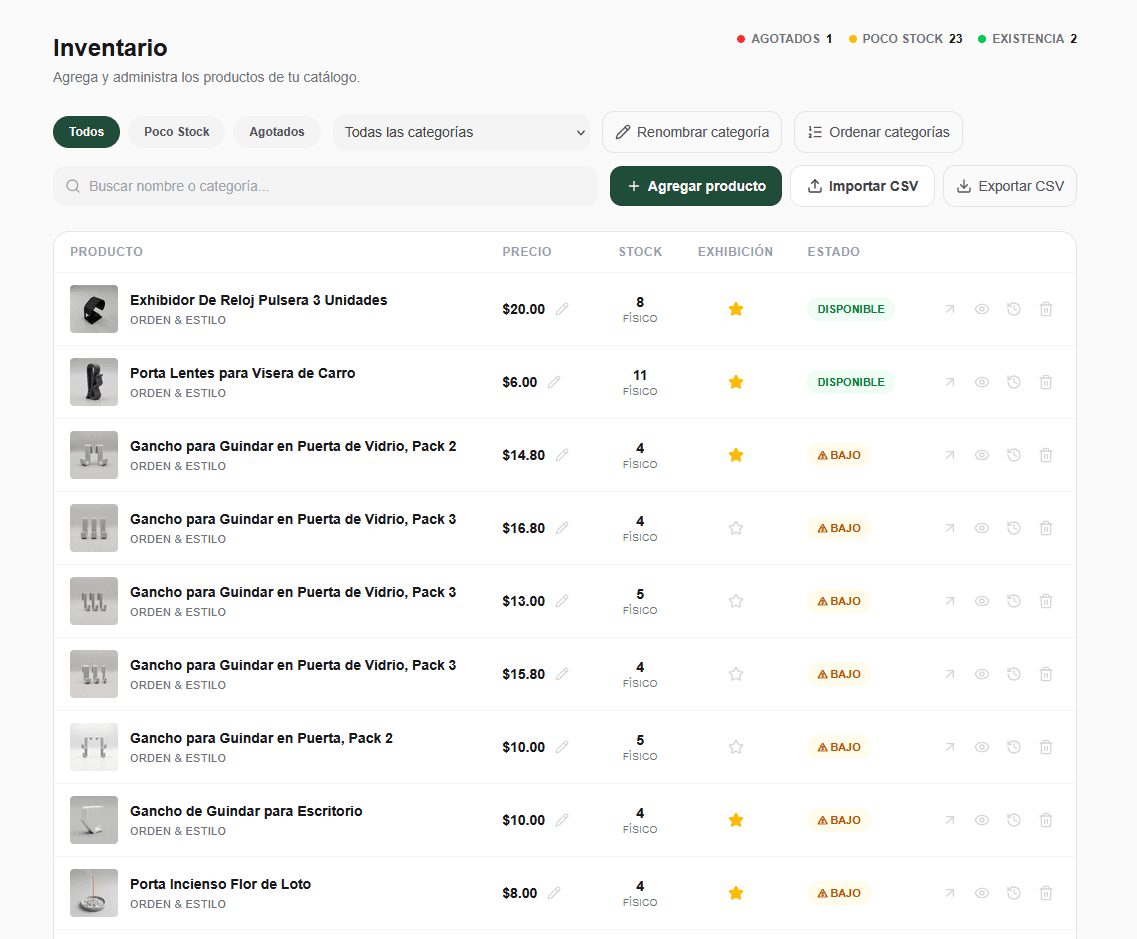Open arrow link for Porta Incienso Flor de Loto
The height and width of the screenshot is (939, 1137).
949,893
